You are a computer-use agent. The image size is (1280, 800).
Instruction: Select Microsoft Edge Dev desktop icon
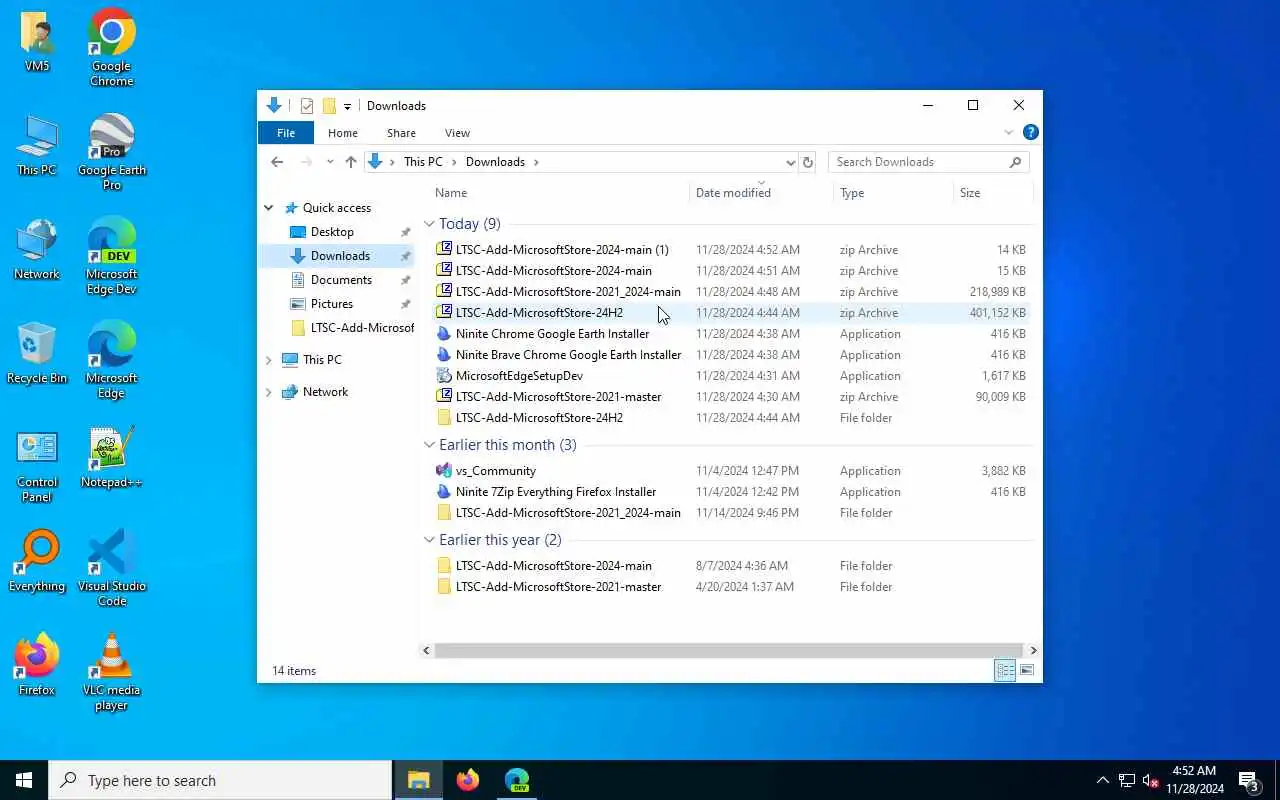[x=111, y=256]
